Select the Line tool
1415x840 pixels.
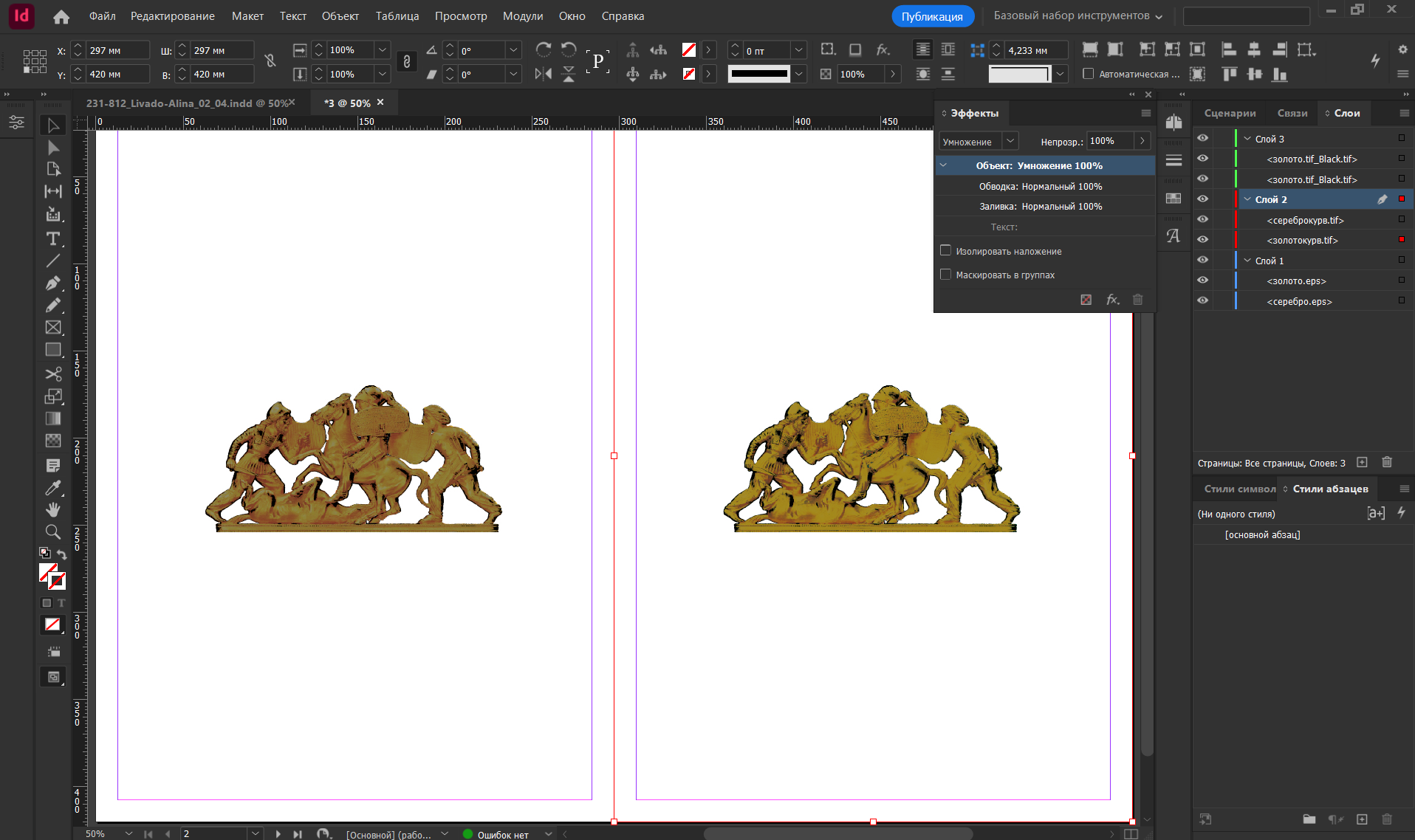pyautogui.click(x=53, y=261)
